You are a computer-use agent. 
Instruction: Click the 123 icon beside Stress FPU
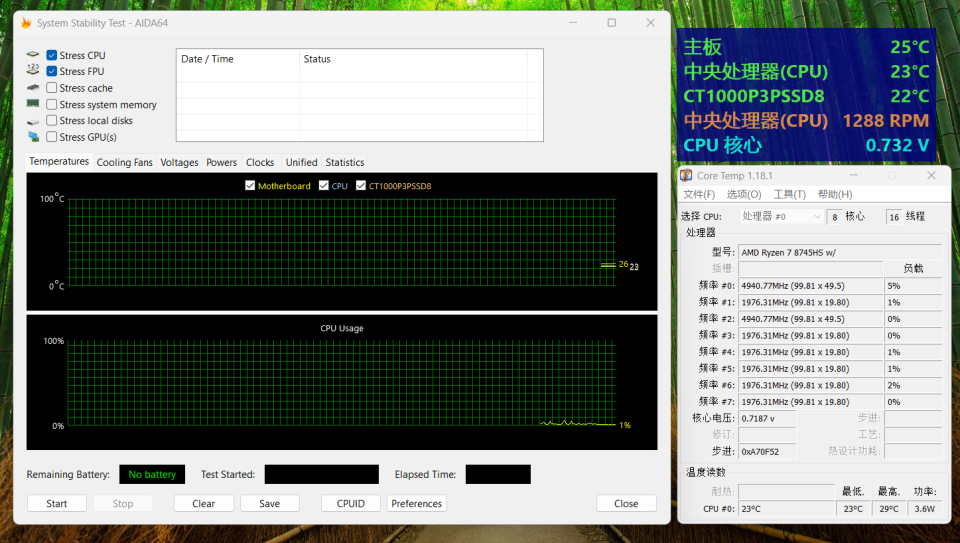(33, 70)
